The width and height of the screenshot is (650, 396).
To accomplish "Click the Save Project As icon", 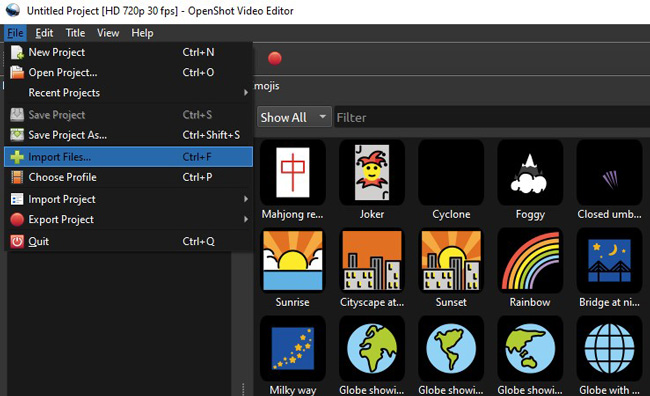I will [17, 135].
